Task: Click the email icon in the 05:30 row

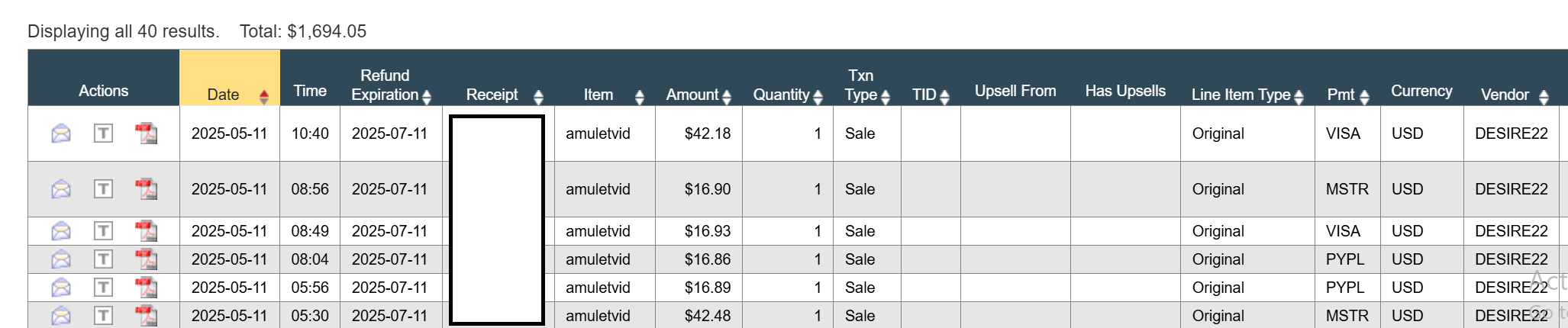Action: (61, 316)
